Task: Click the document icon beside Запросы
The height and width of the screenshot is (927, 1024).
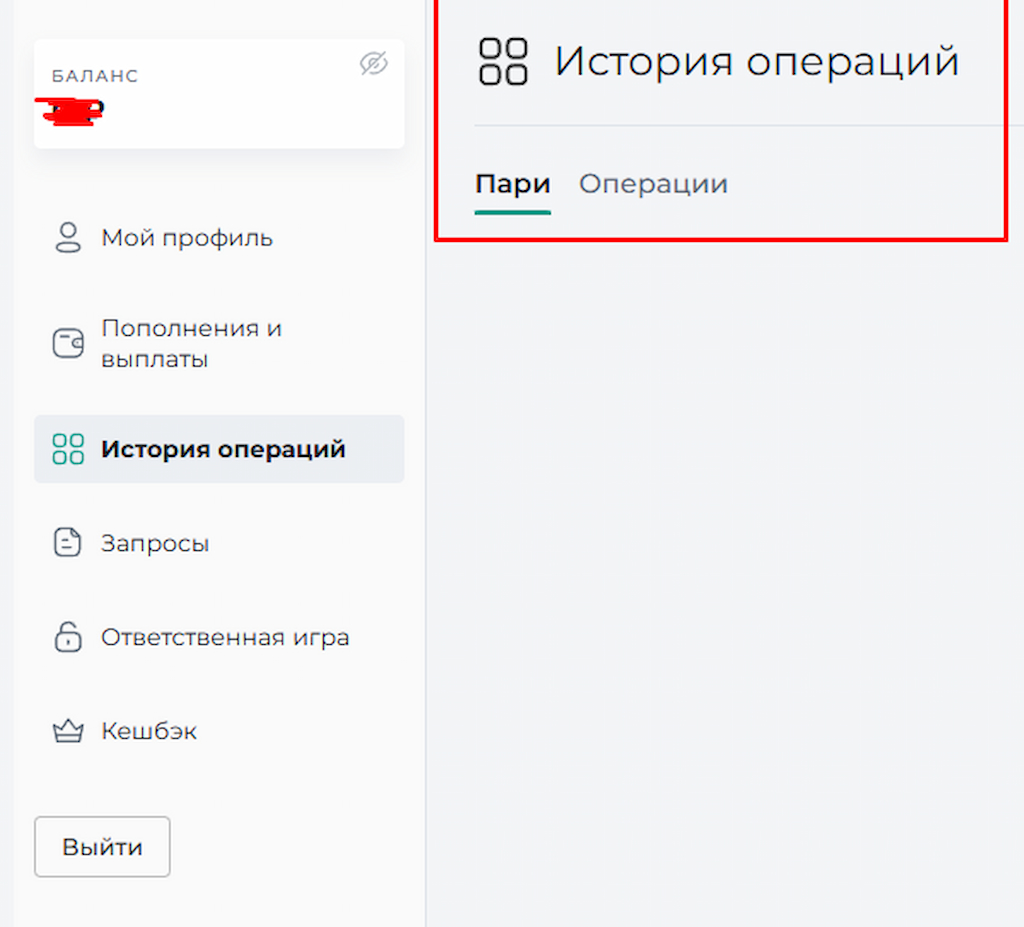Action: coord(67,543)
